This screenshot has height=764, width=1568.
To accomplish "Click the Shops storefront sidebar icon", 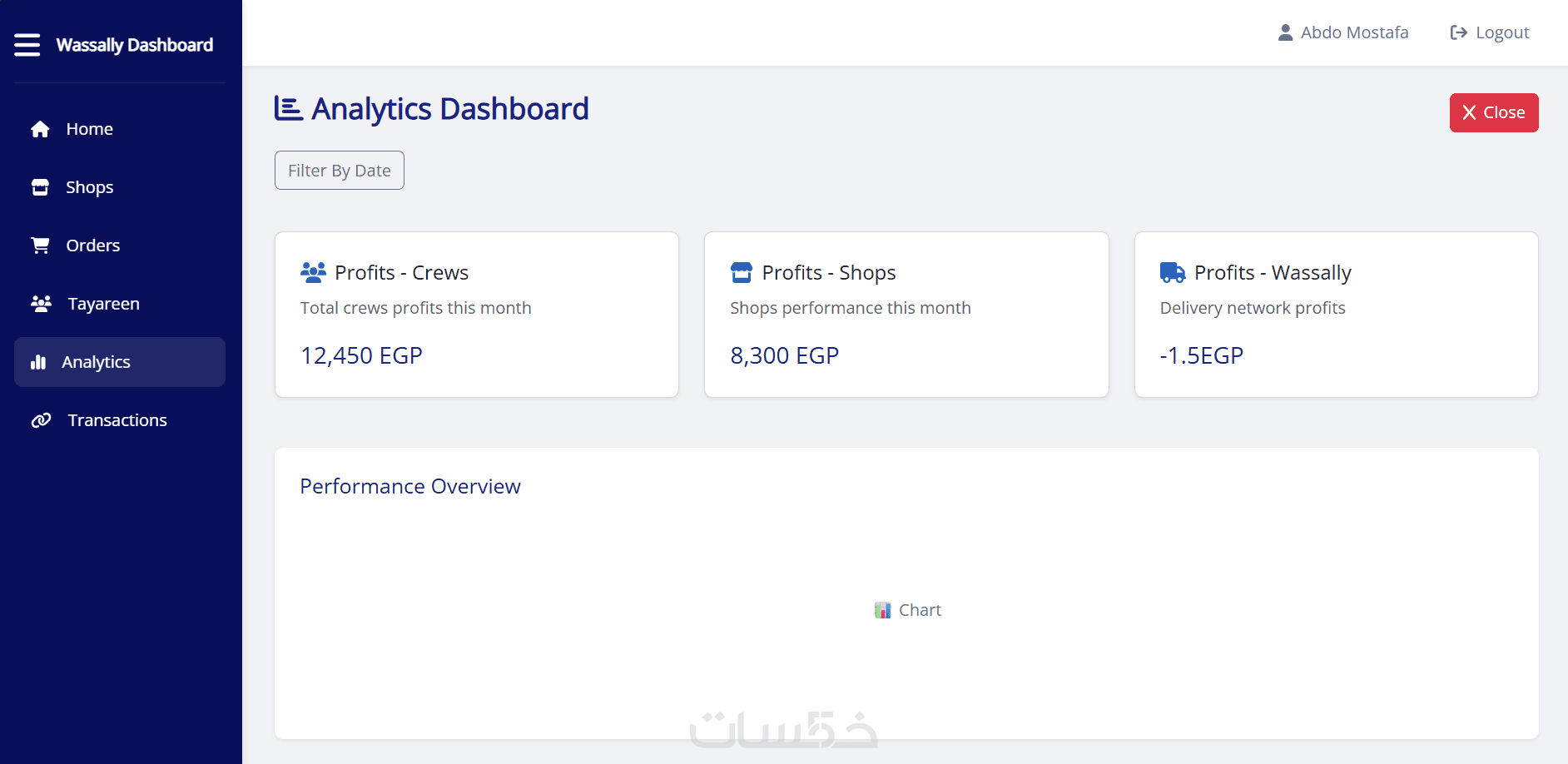I will click(x=40, y=187).
